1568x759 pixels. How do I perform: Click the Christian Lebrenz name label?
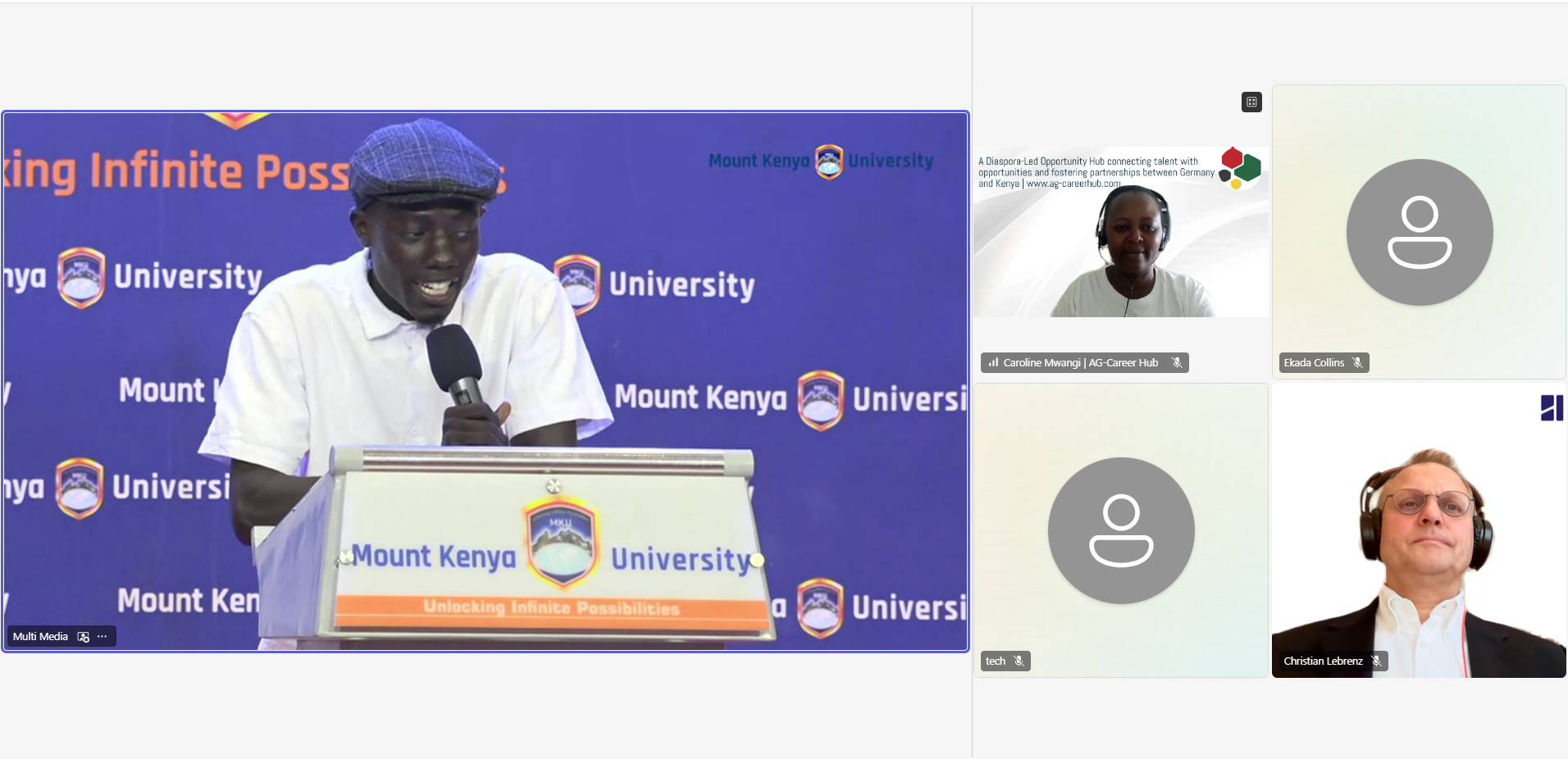1323,661
